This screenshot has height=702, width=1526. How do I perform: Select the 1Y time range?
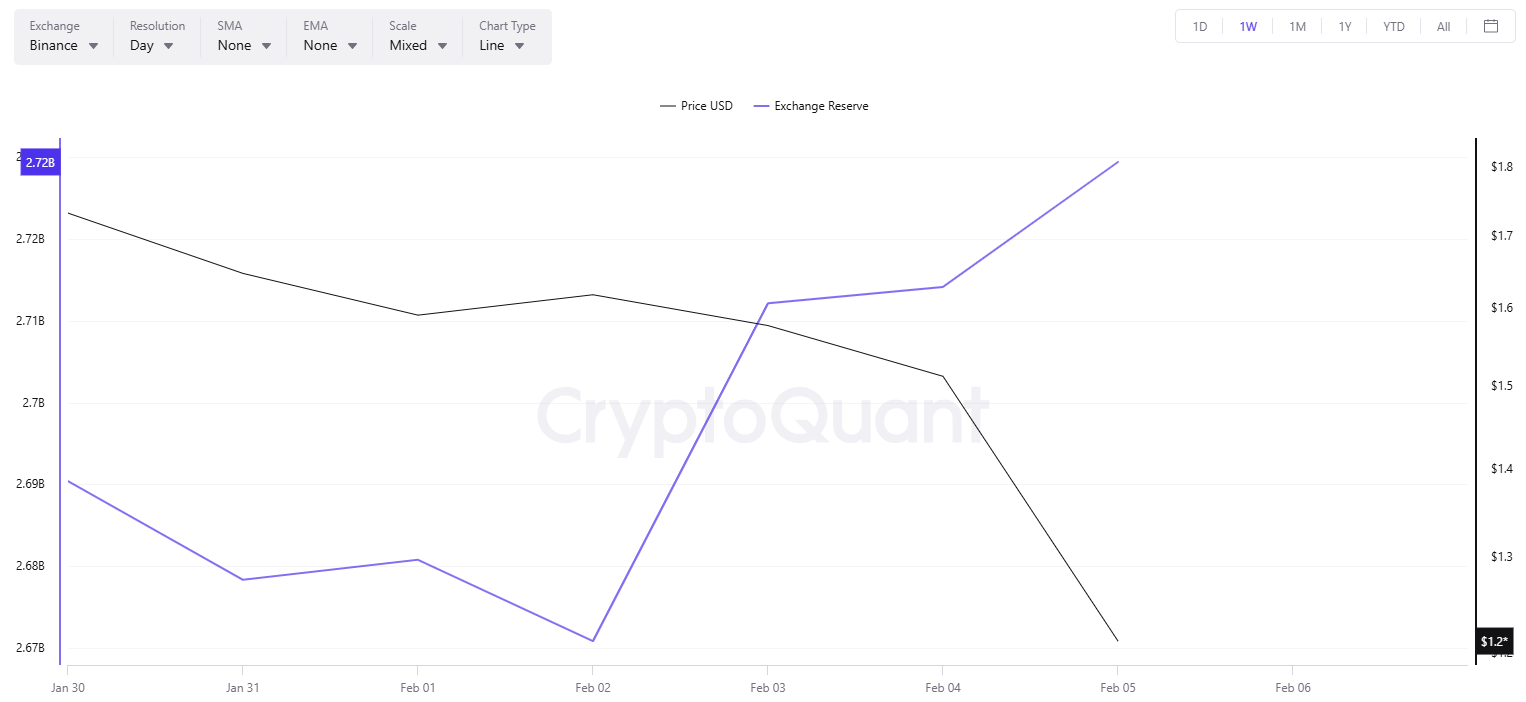click(x=1345, y=26)
